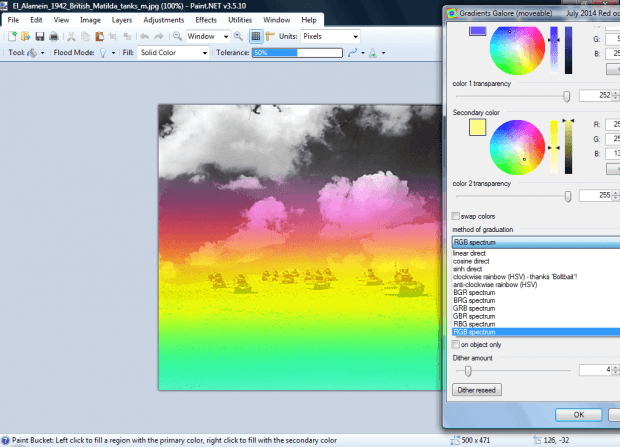Click the Cut scissors icon

[x=71, y=36]
